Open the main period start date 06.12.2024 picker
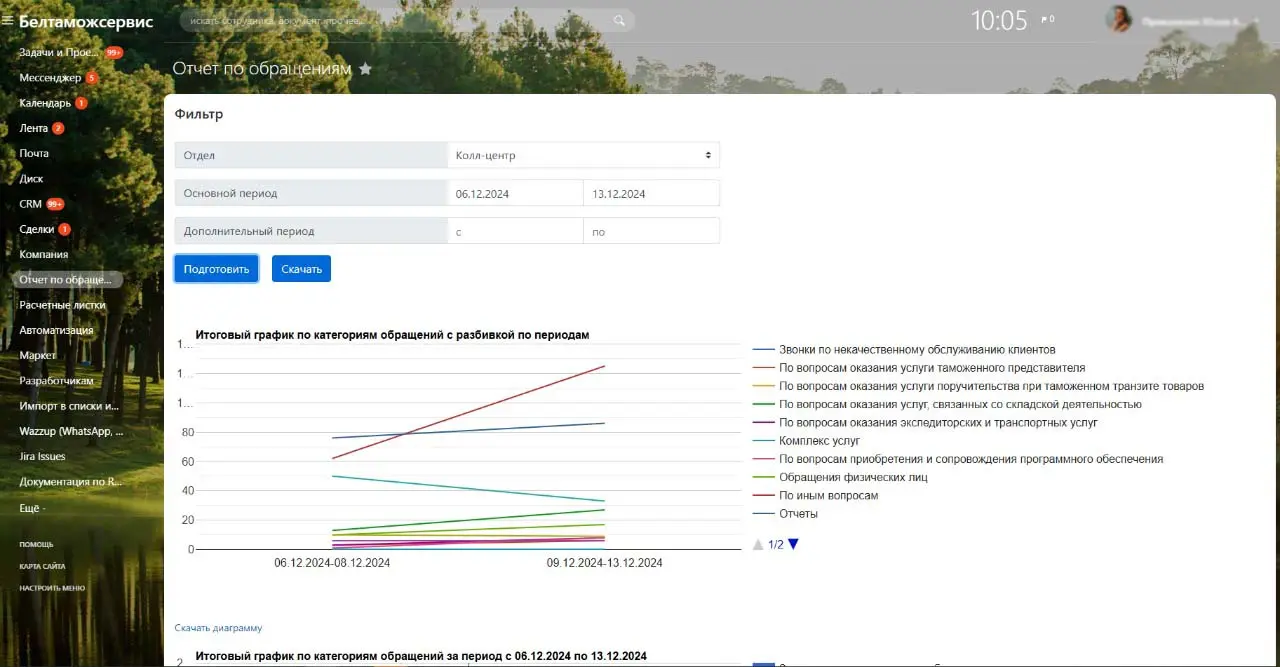This screenshot has width=1280, height=667. point(515,194)
